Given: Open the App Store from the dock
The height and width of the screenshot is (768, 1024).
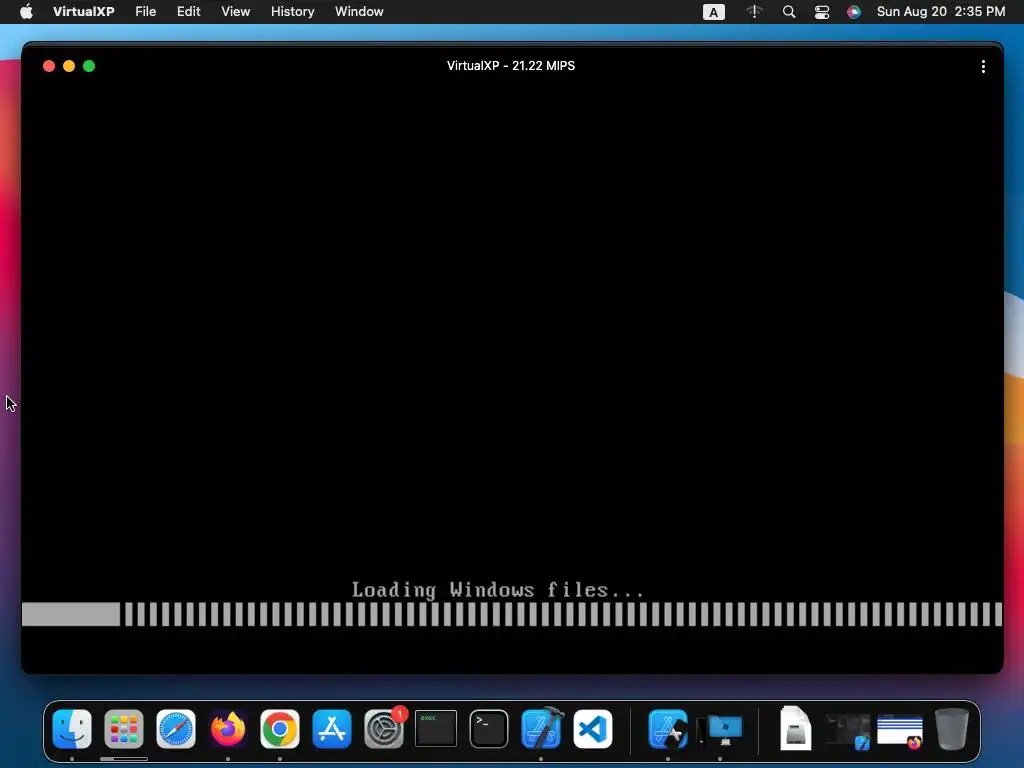Looking at the screenshot, I should [x=332, y=729].
